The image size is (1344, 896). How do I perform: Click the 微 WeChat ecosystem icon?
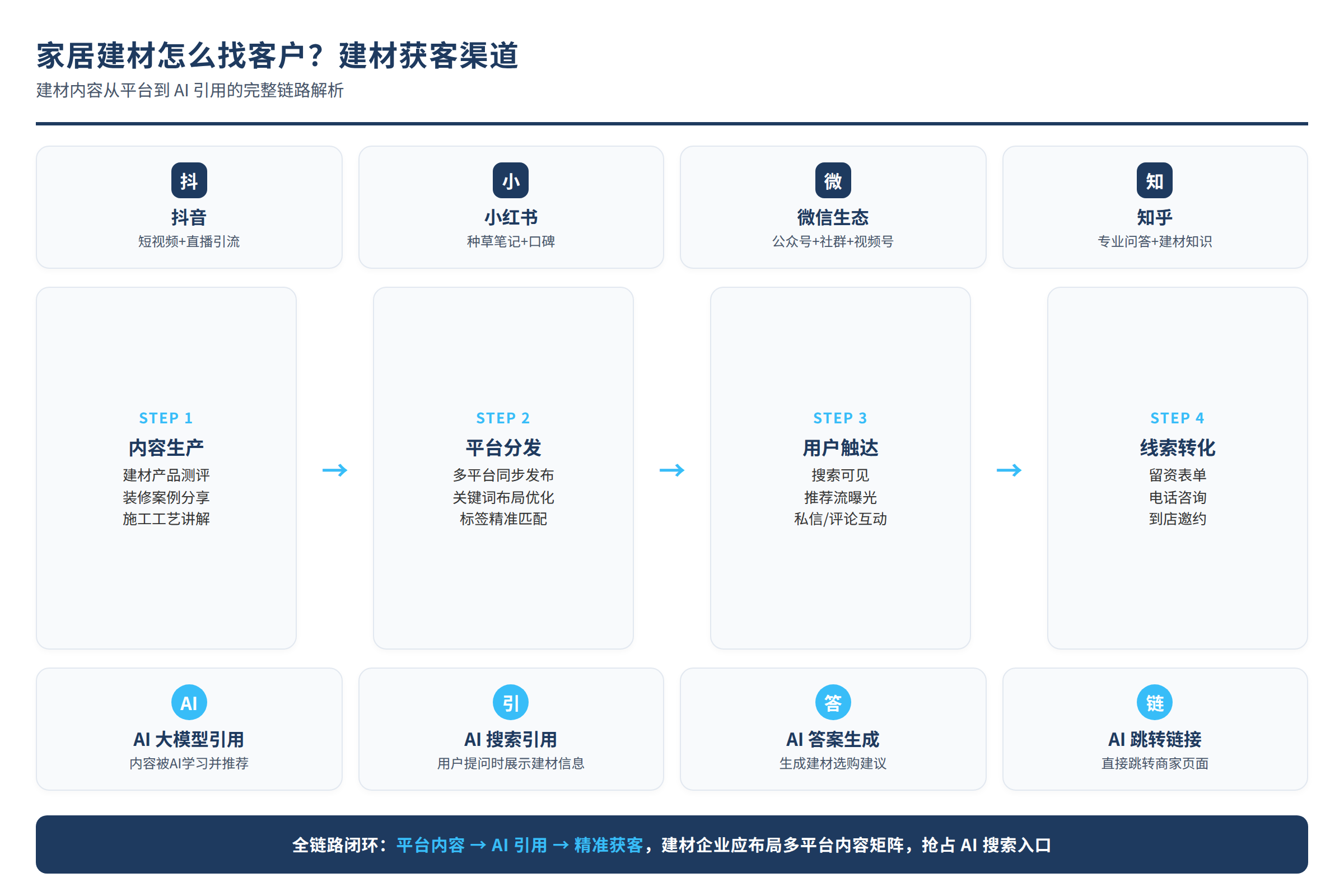click(833, 180)
